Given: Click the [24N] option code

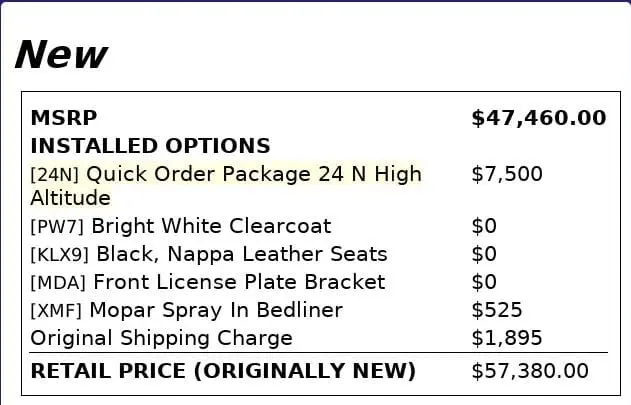Looking at the screenshot, I should [55, 174].
